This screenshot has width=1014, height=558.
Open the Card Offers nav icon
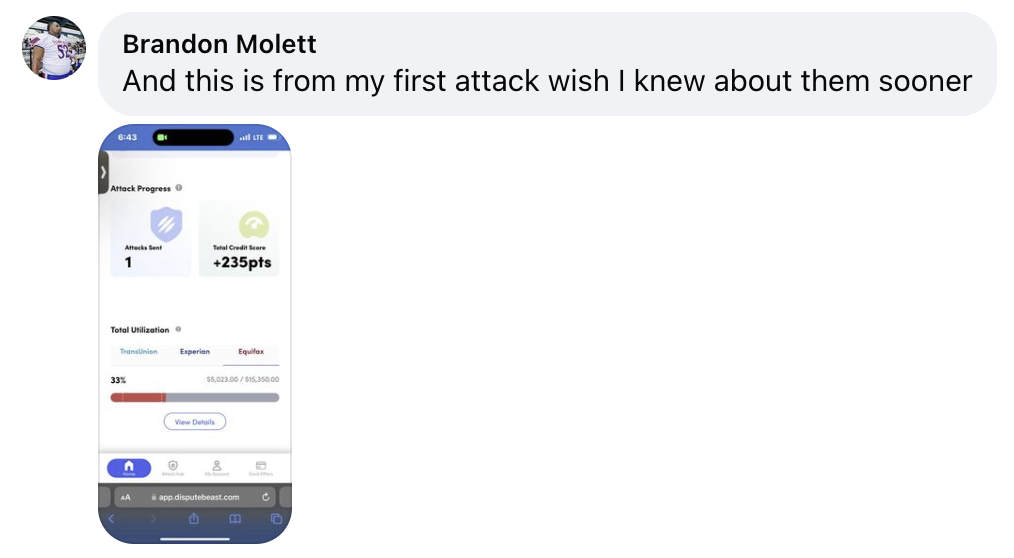point(260,468)
